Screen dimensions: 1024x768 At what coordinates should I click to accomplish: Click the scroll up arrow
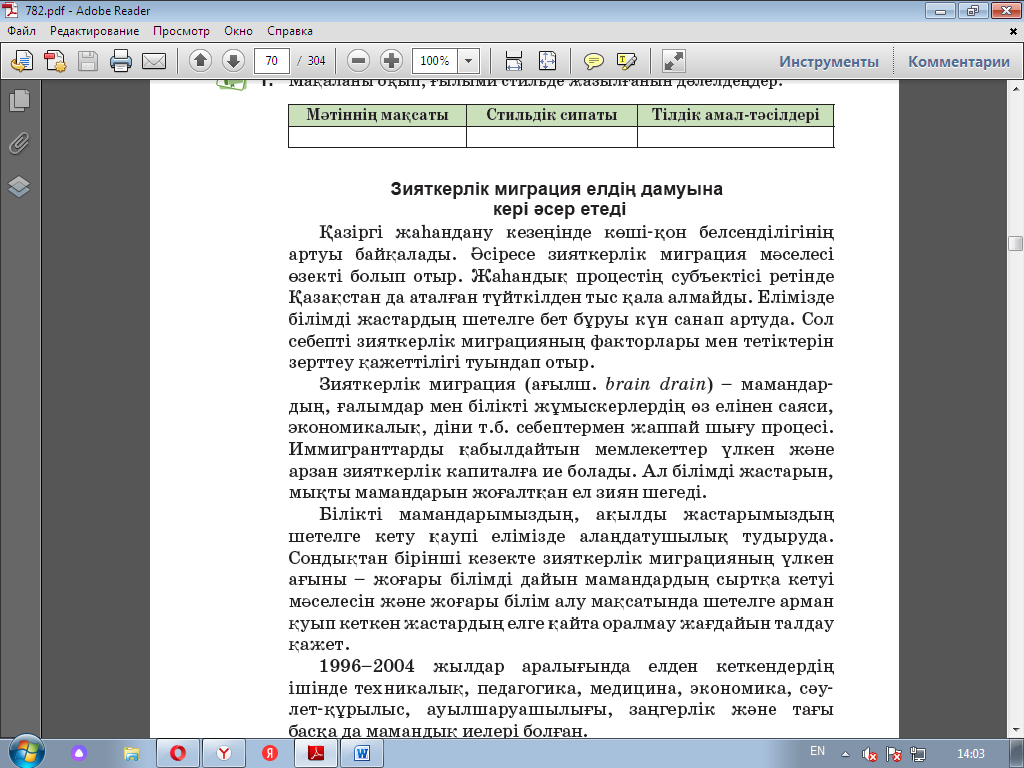pos(1016,88)
